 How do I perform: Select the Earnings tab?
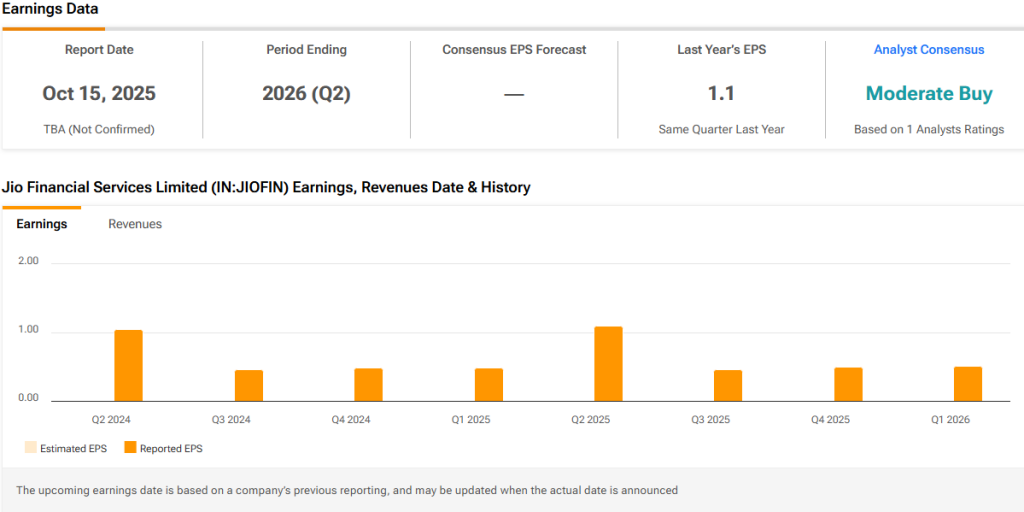pyautogui.click(x=41, y=224)
